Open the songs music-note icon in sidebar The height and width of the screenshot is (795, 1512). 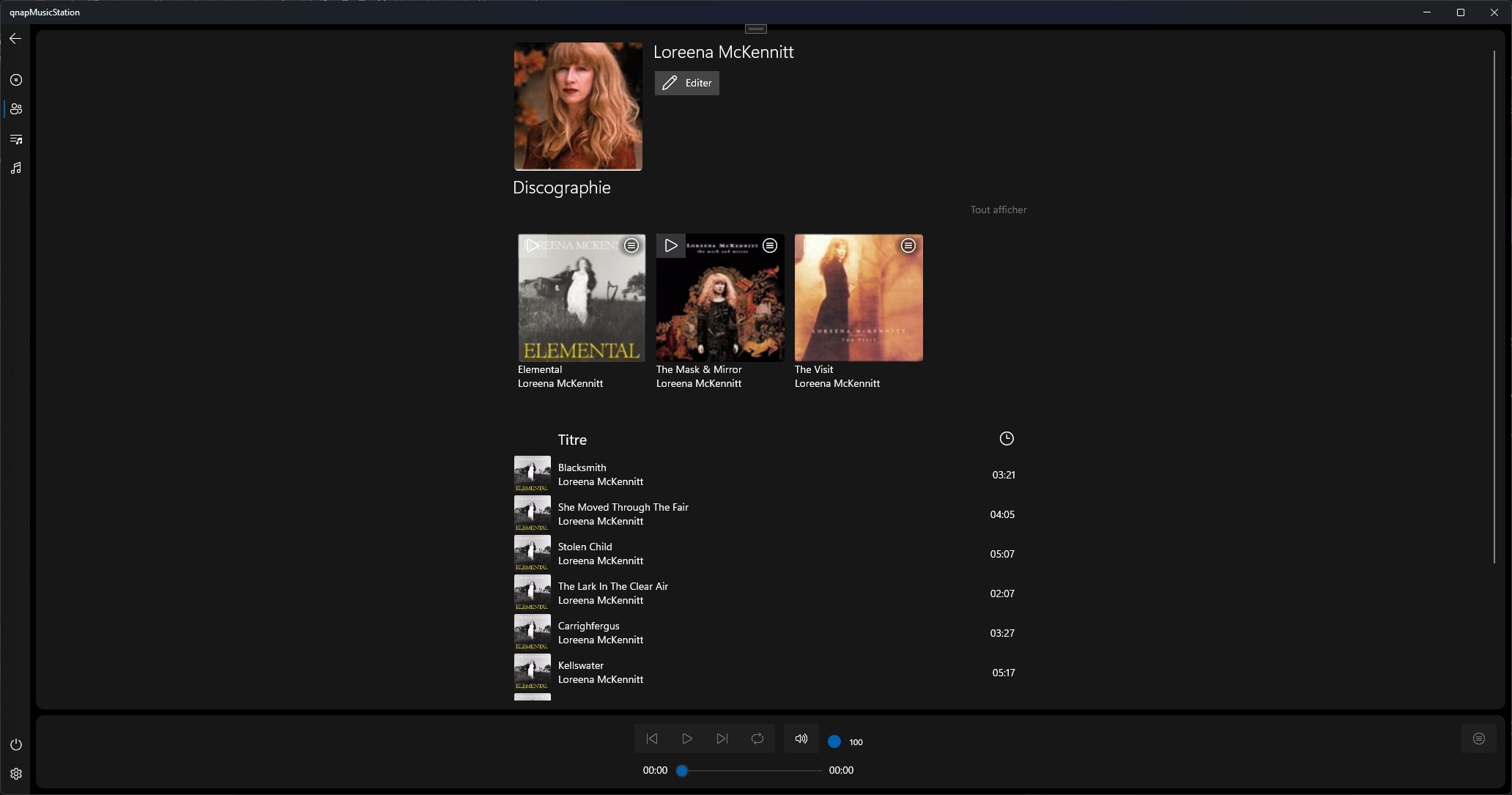[x=16, y=169]
